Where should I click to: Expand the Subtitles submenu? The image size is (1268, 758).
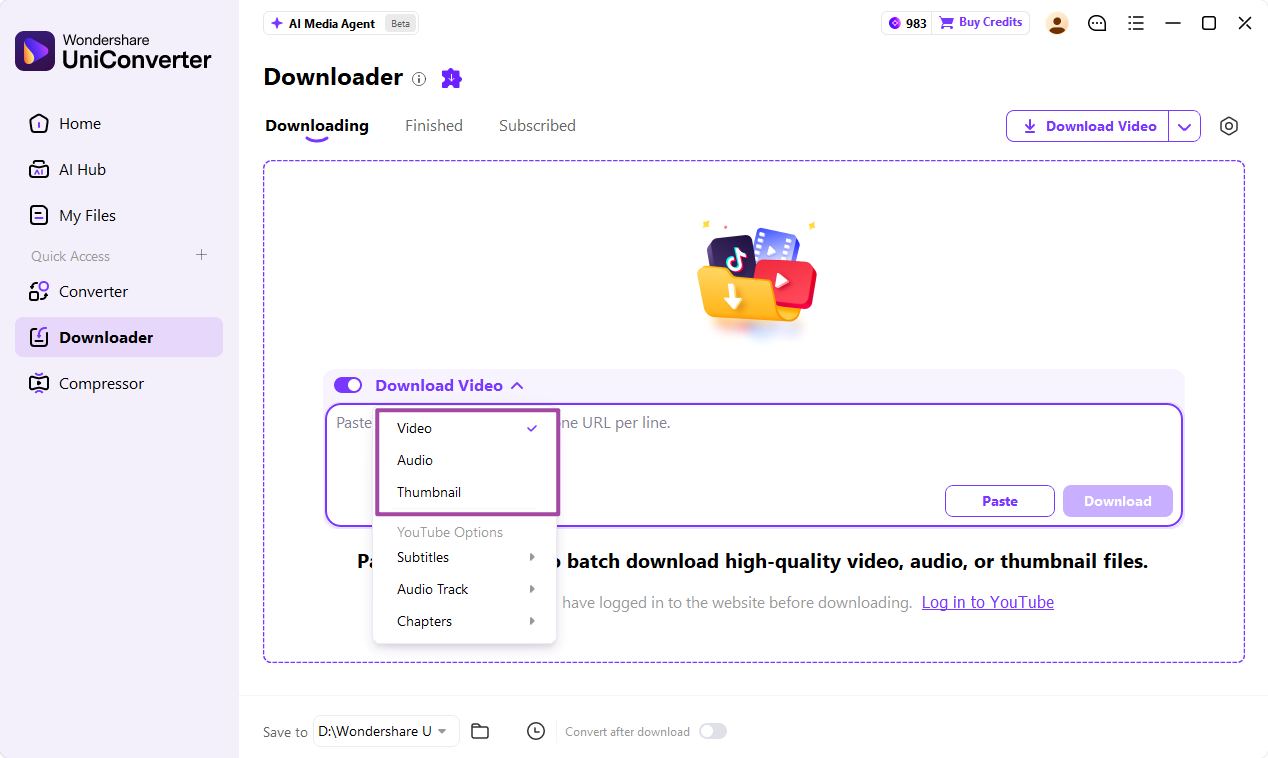[x=464, y=557]
